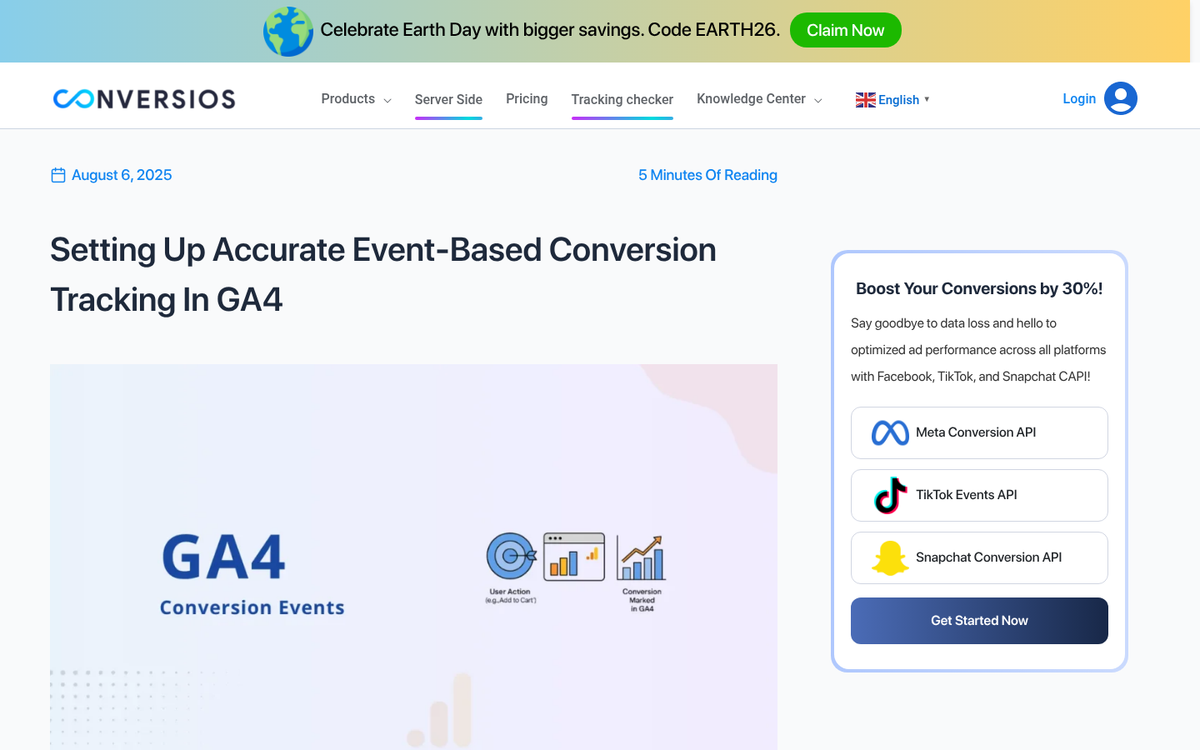Click the TikTok logo icon

[889, 495]
